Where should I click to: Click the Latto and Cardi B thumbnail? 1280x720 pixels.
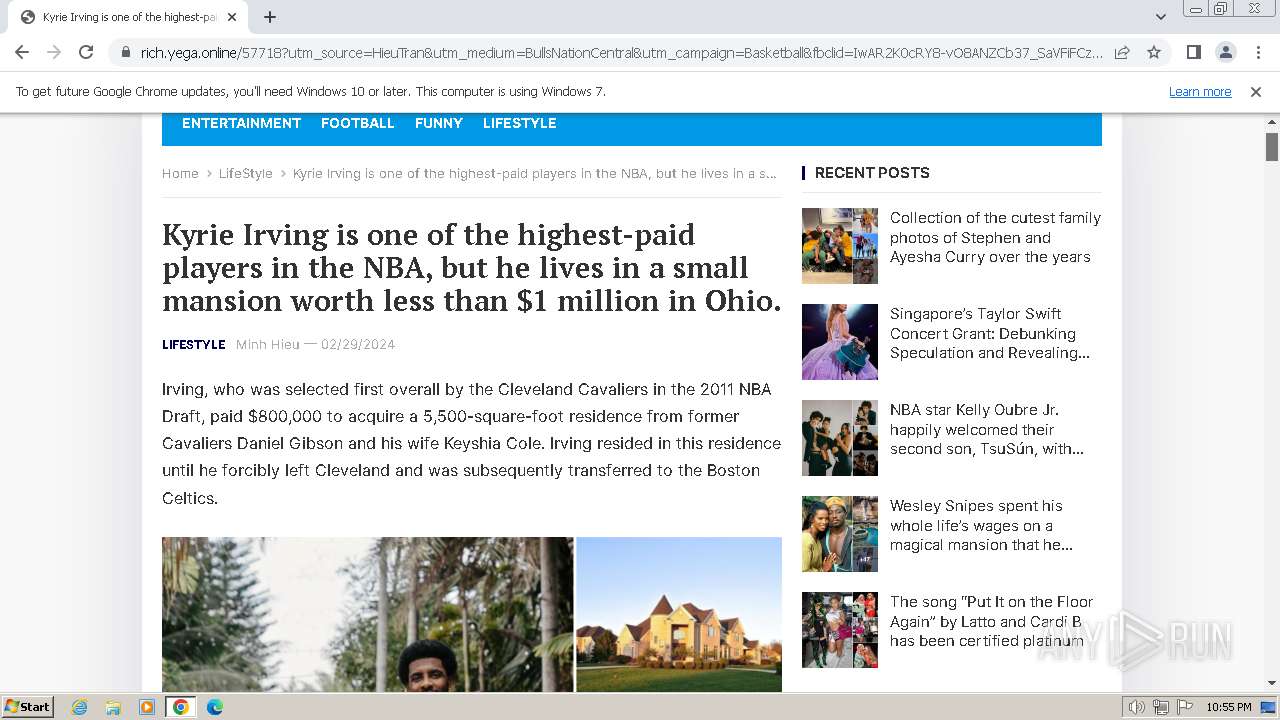[x=840, y=630]
